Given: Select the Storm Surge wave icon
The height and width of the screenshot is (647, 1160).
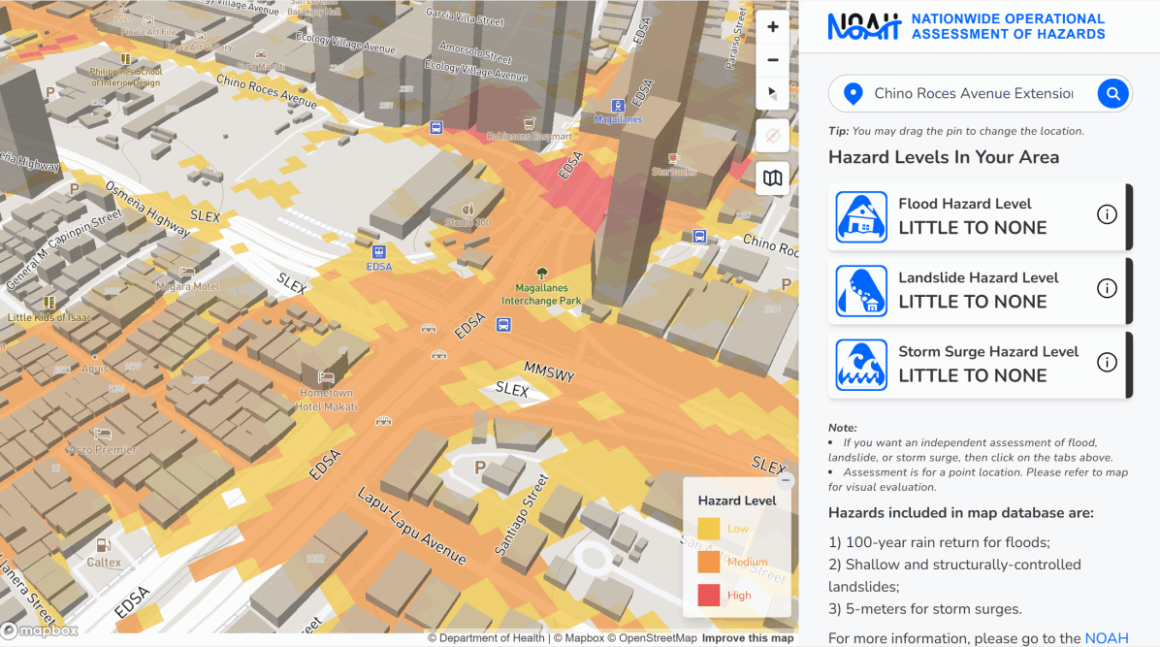Looking at the screenshot, I should point(861,364).
